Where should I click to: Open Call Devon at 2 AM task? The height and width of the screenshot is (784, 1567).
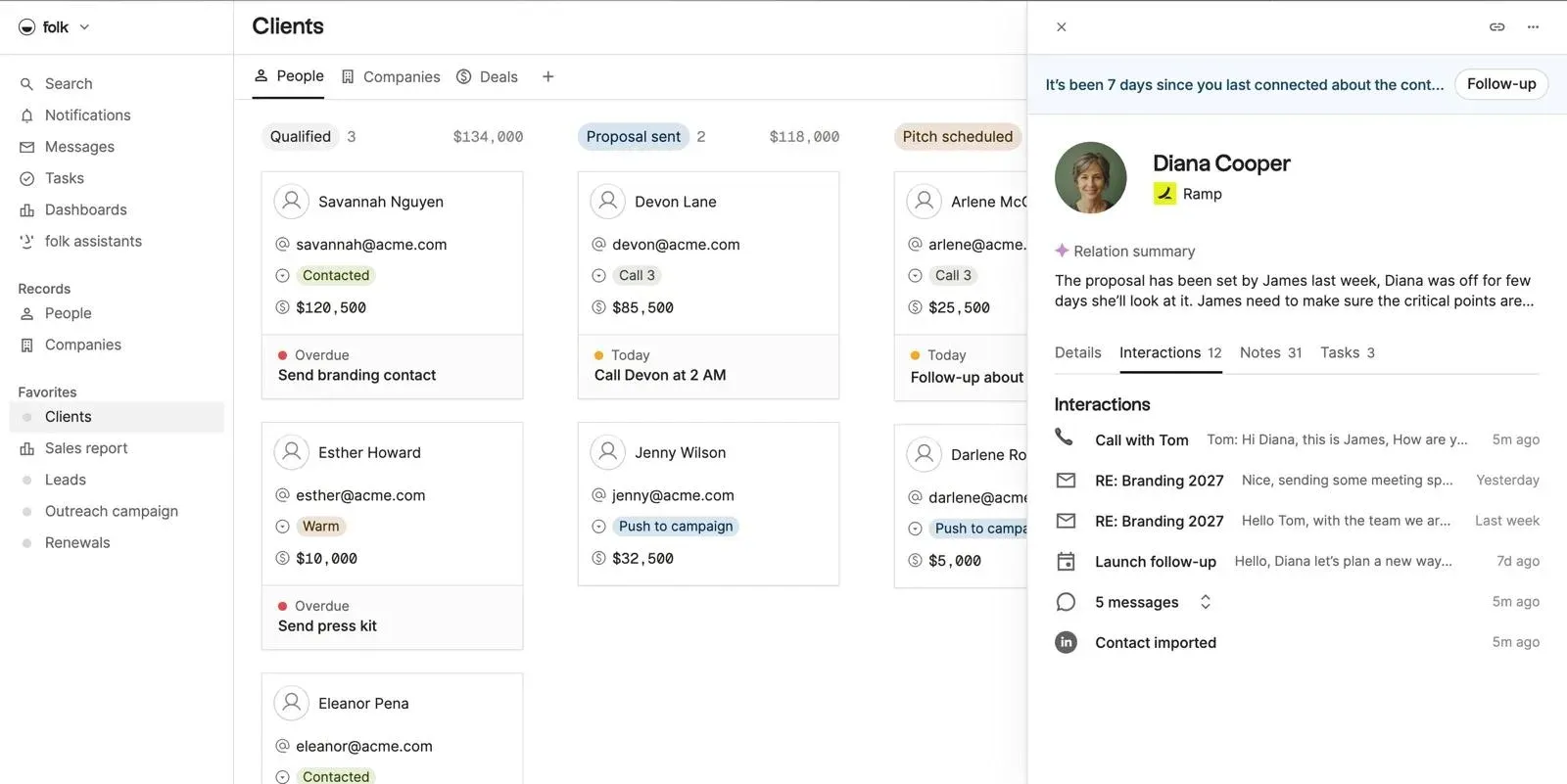click(708, 366)
